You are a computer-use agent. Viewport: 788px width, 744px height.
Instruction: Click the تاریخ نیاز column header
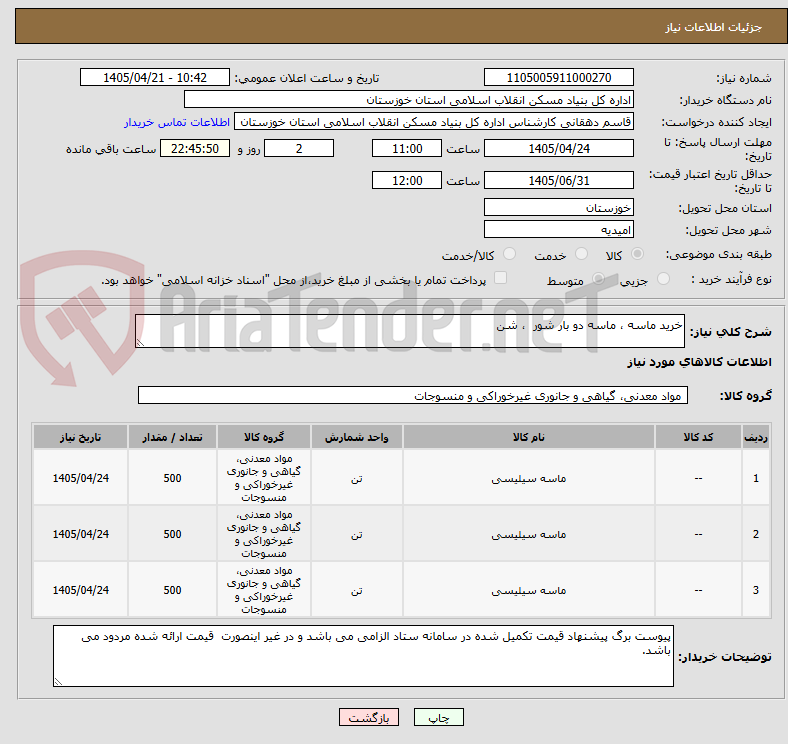[x=80, y=437]
